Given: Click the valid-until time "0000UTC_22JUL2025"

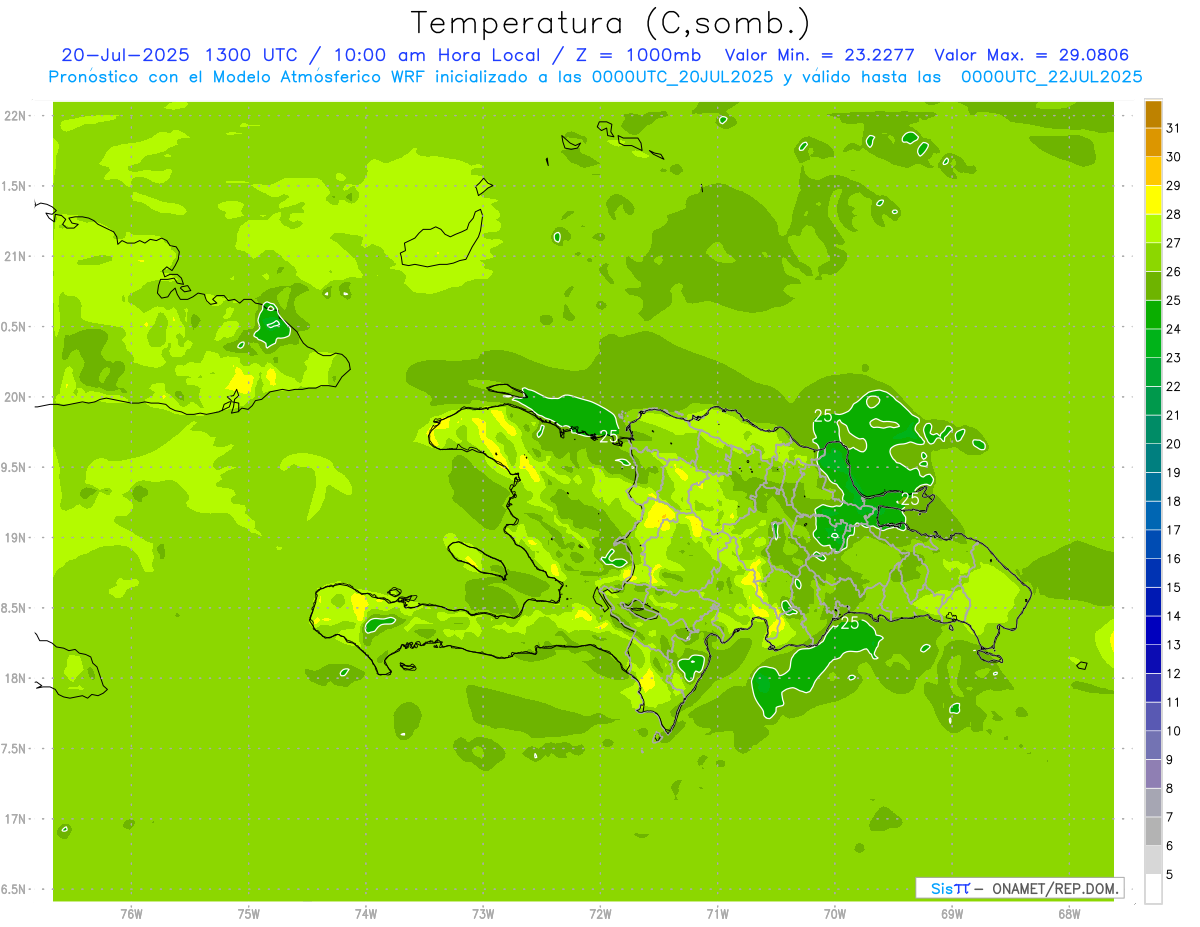Looking at the screenshot, I should (x=1052, y=76).
